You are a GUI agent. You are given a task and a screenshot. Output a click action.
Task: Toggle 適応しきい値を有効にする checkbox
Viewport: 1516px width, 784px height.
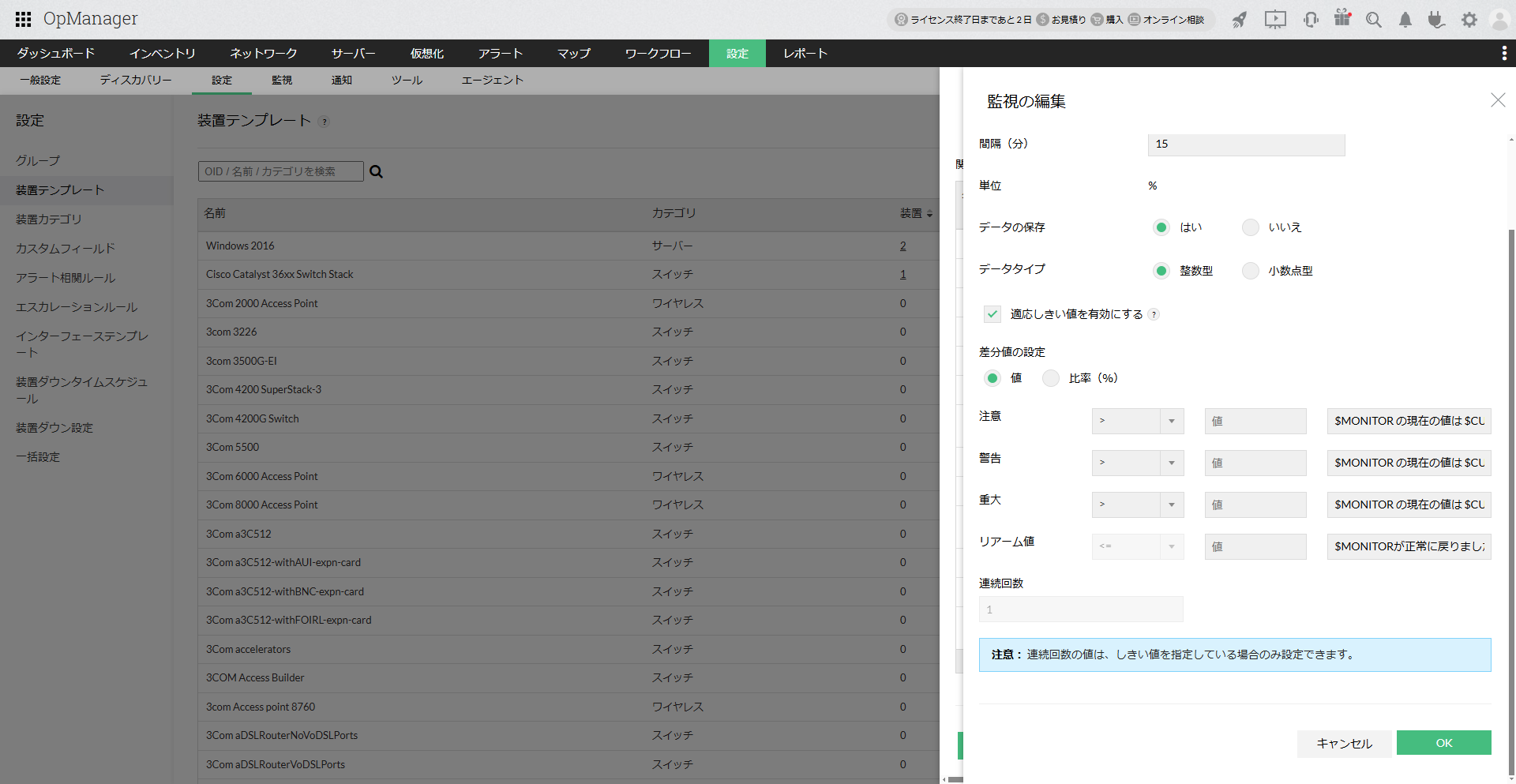pyautogui.click(x=993, y=314)
